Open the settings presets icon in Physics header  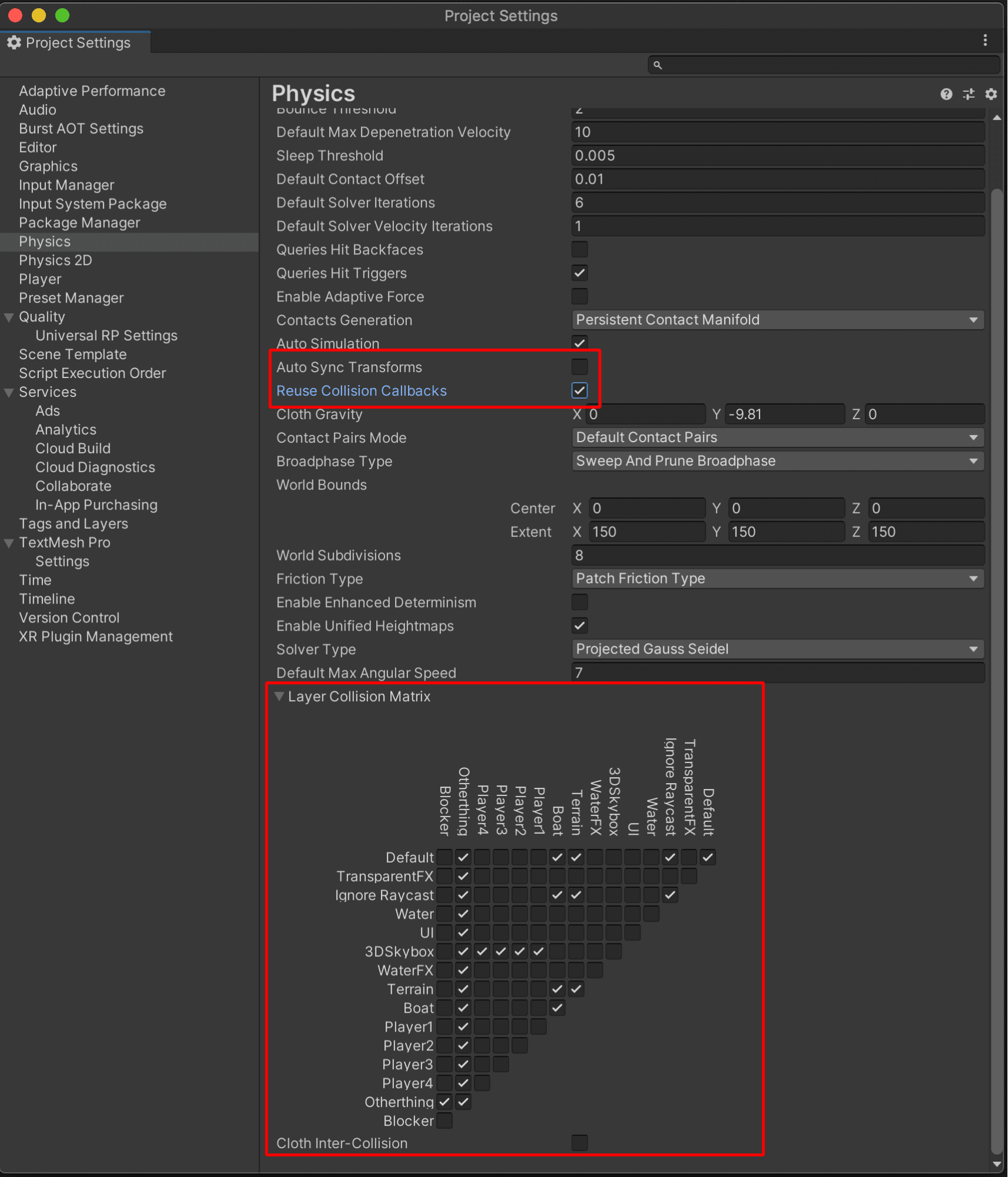click(969, 94)
